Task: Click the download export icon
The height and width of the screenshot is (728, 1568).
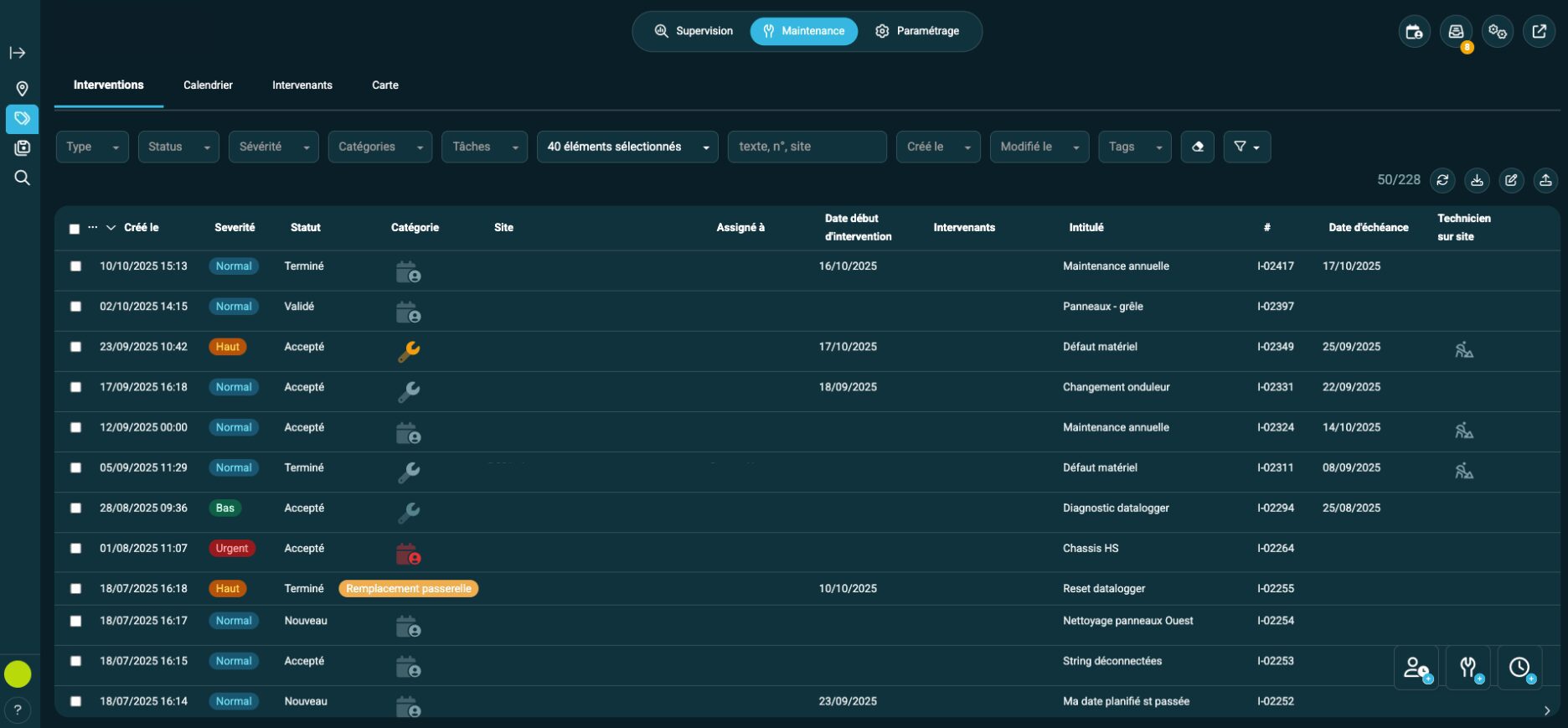Action: (1477, 180)
